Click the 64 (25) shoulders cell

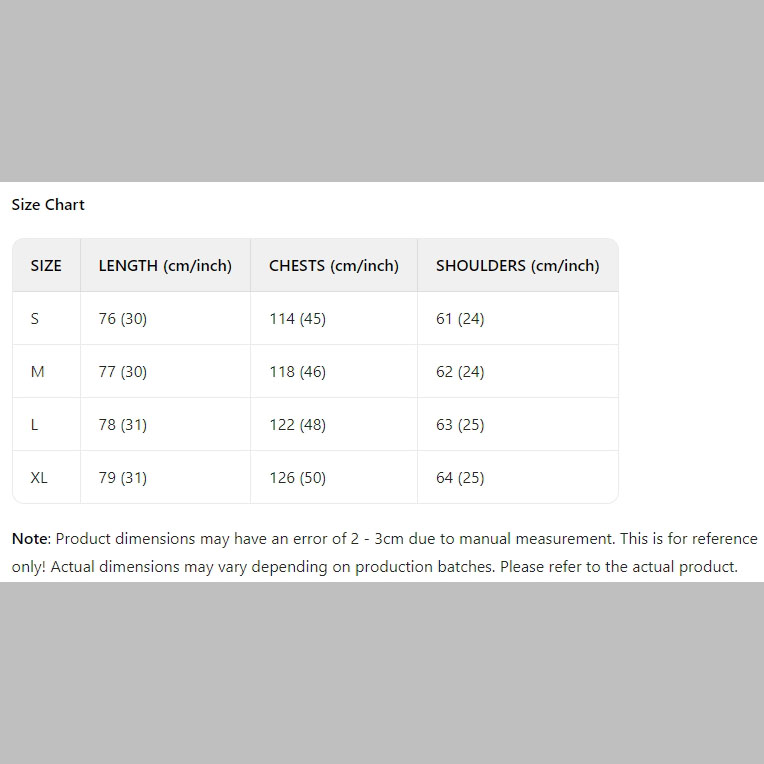coord(460,478)
